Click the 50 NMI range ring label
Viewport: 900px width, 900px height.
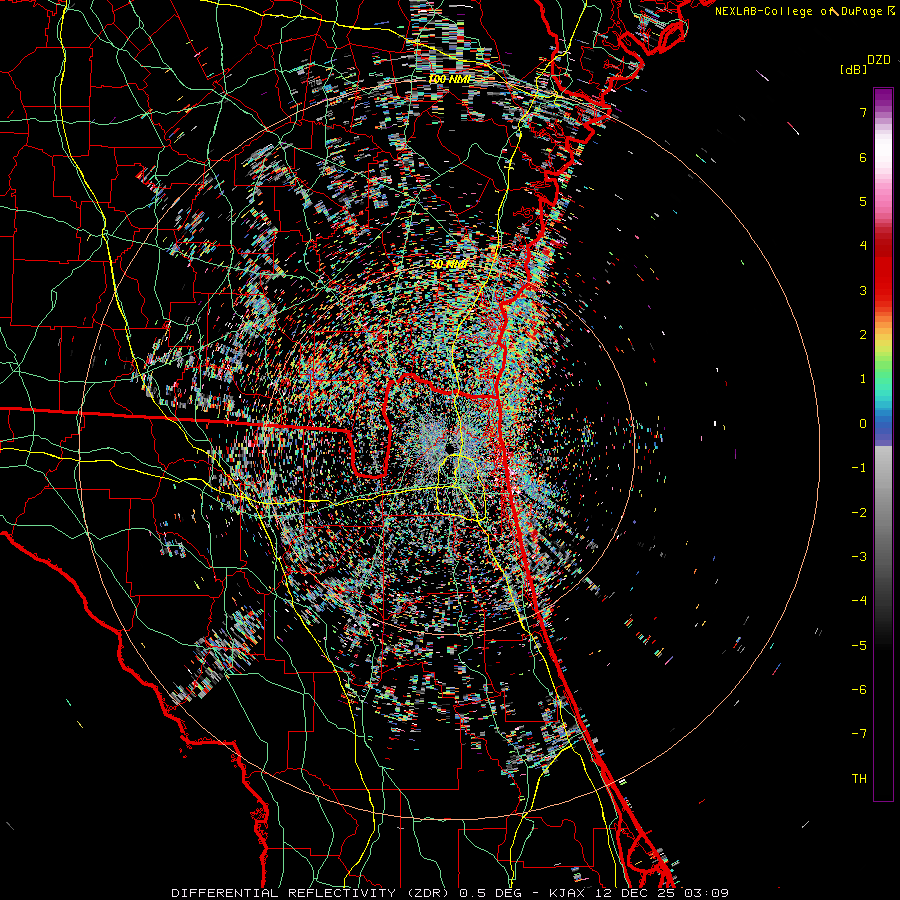point(448,264)
